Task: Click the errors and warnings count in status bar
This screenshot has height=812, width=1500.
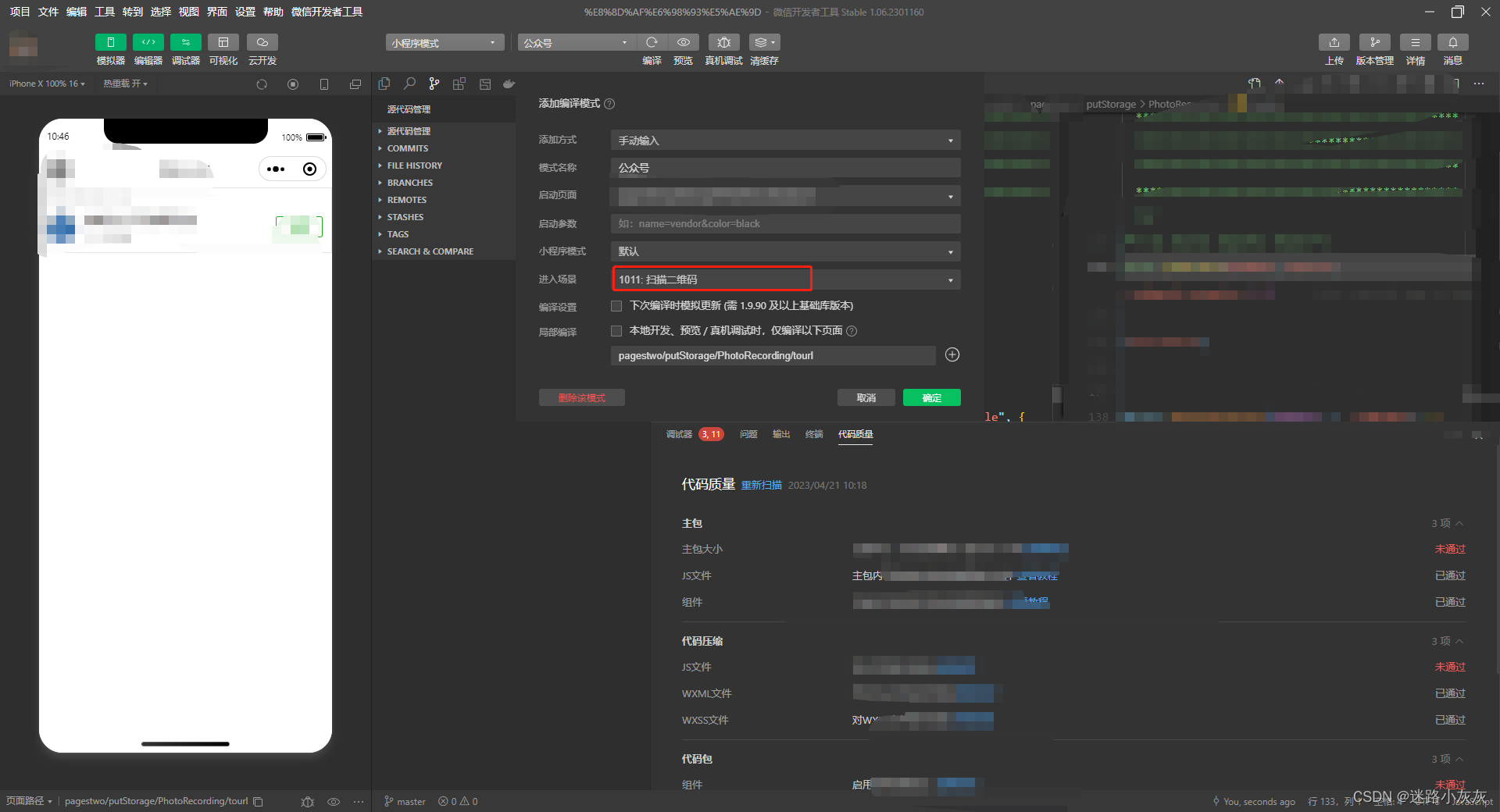Action: point(458,802)
